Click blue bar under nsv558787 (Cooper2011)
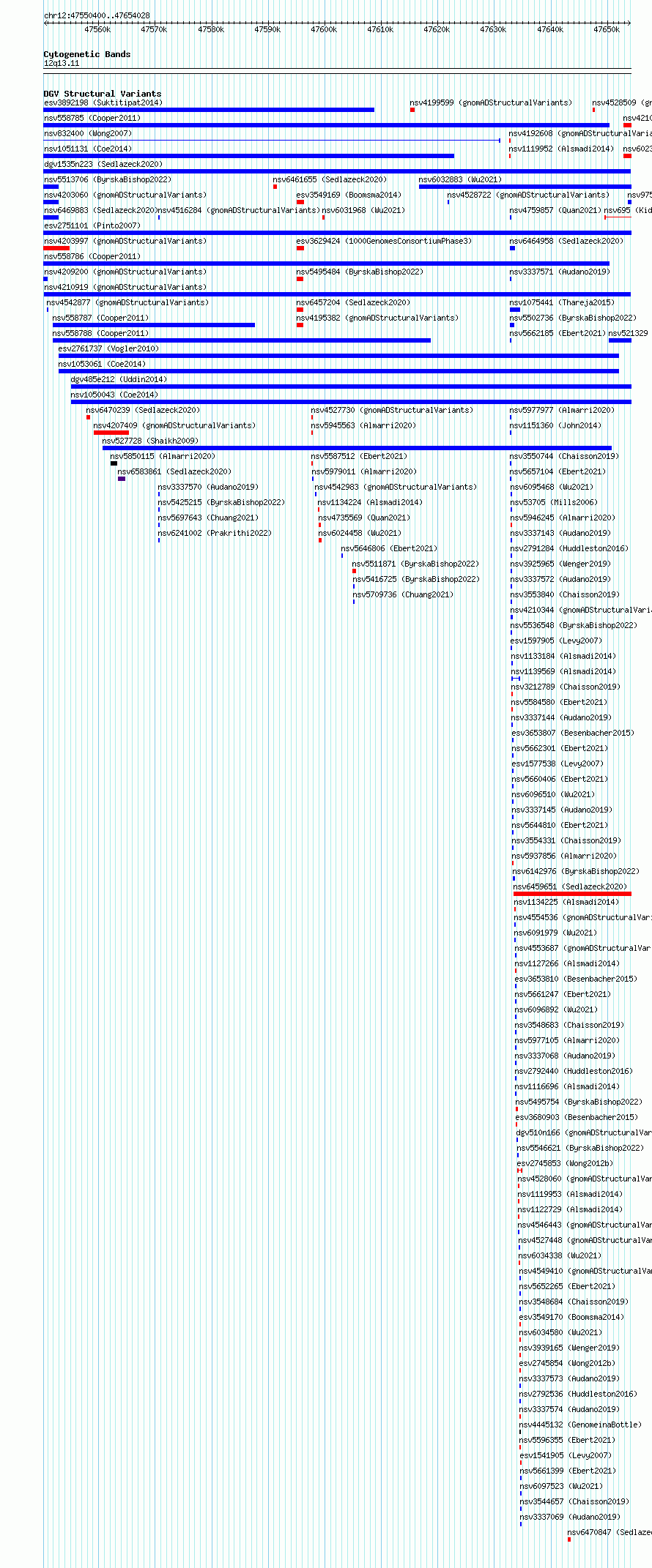This screenshot has width=652, height=1568. pyautogui.click(x=154, y=325)
